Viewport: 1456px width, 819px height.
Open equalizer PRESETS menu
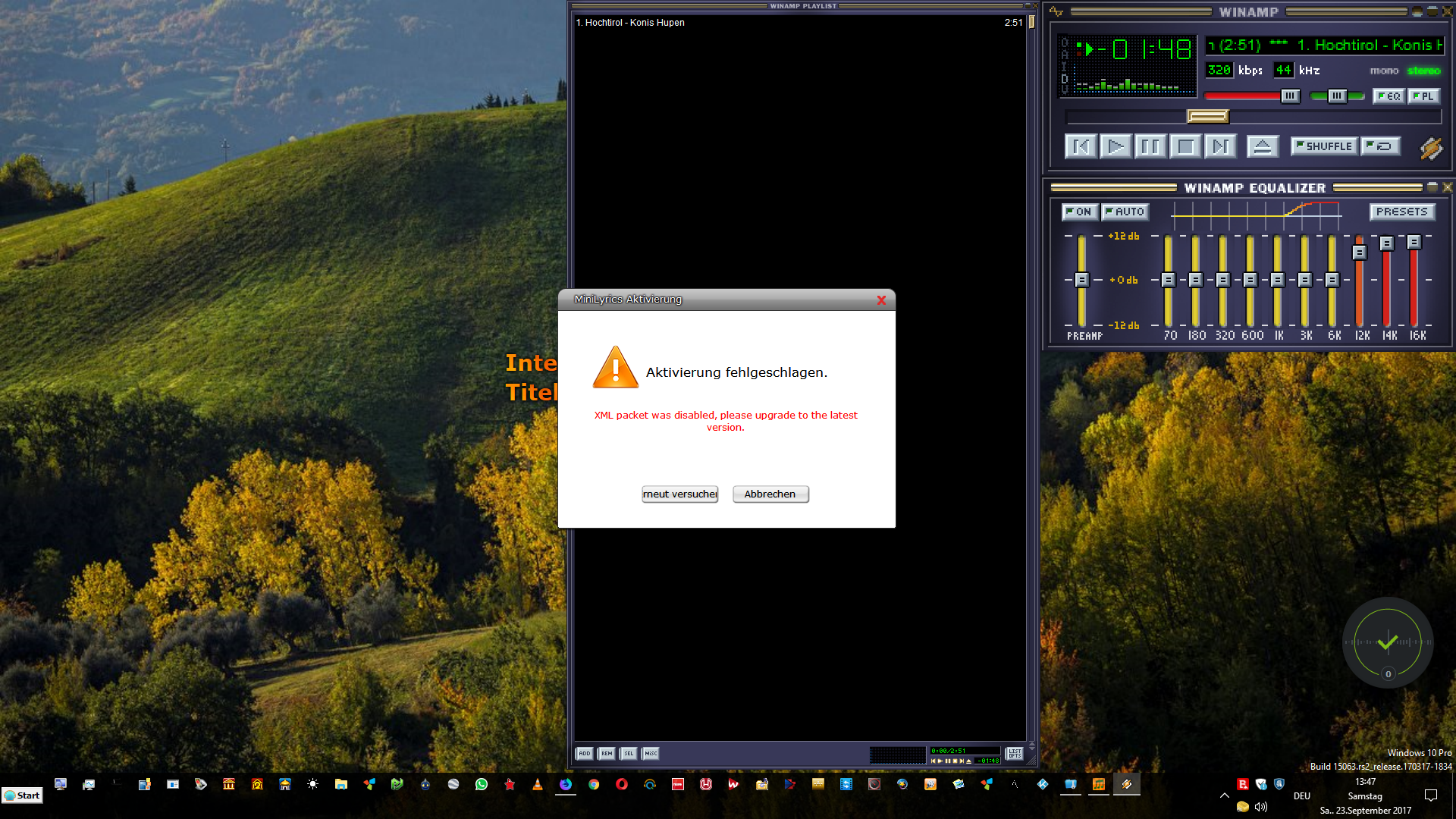(1402, 212)
